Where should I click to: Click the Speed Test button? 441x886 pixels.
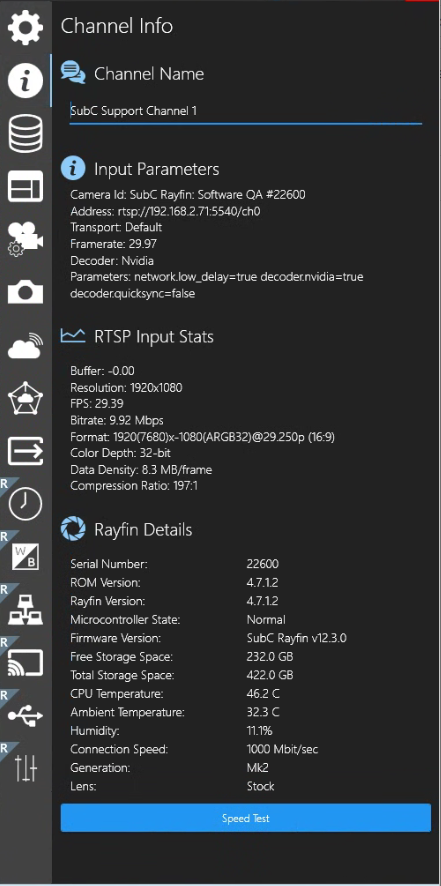(x=246, y=818)
